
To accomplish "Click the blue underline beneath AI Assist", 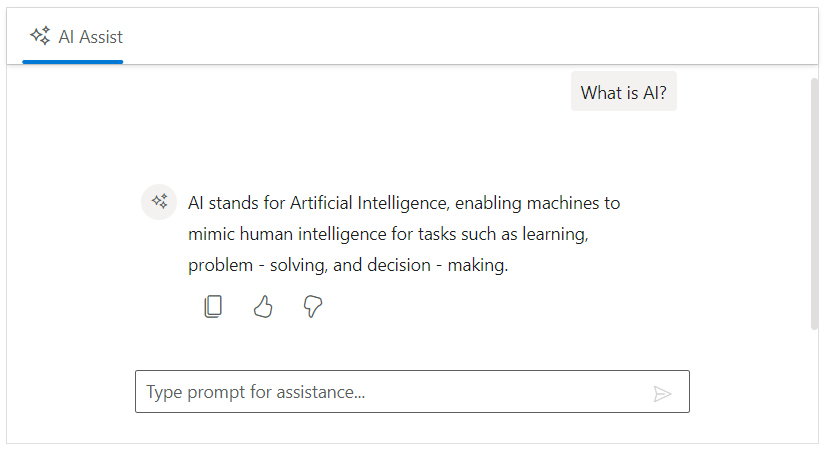I will point(72,62).
